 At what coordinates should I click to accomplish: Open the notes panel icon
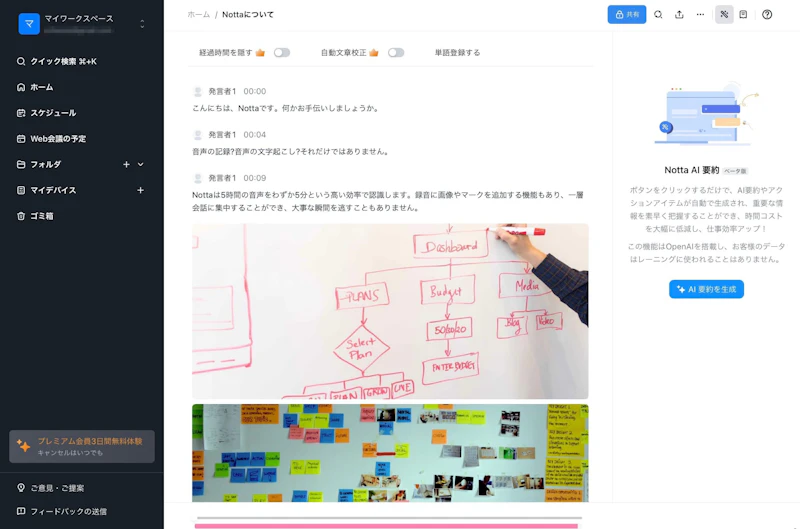pos(743,14)
